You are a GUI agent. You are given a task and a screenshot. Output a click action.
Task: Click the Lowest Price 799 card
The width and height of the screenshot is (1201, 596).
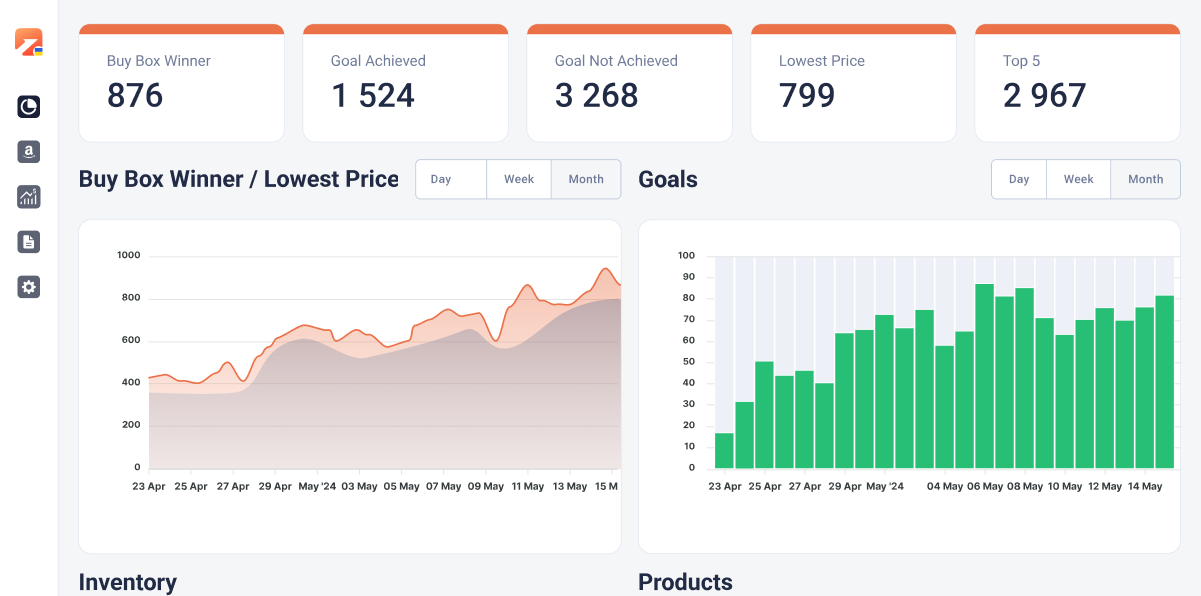point(853,82)
